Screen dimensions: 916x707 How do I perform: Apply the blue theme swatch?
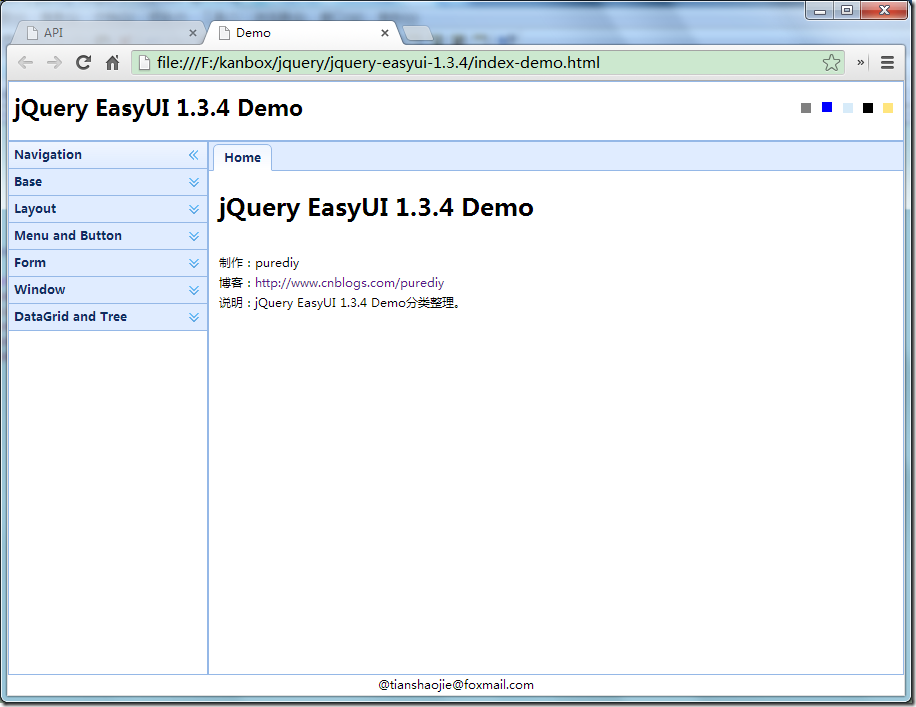point(827,107)
